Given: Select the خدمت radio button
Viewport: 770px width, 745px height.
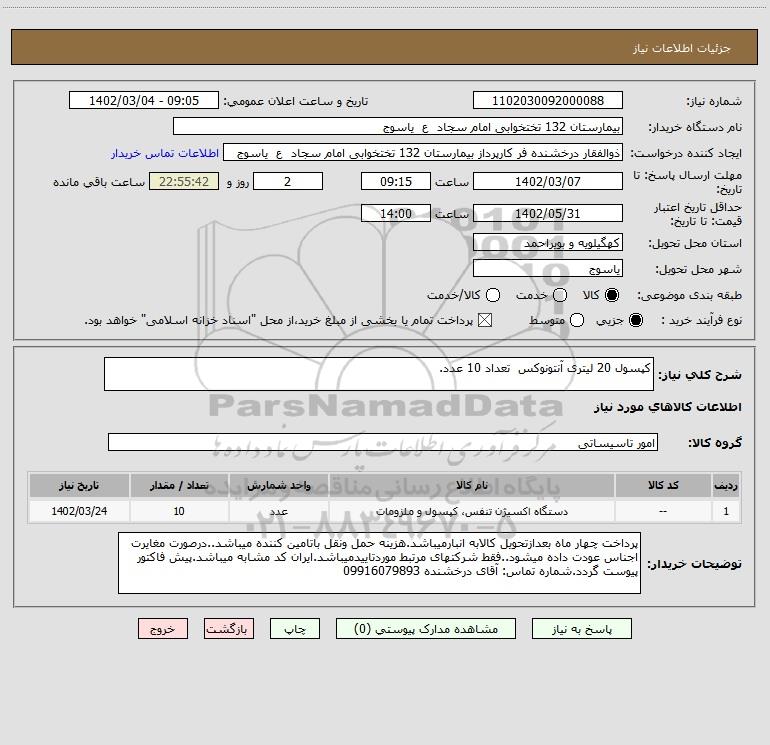Looking at the screenshot, I should [560, 295].
